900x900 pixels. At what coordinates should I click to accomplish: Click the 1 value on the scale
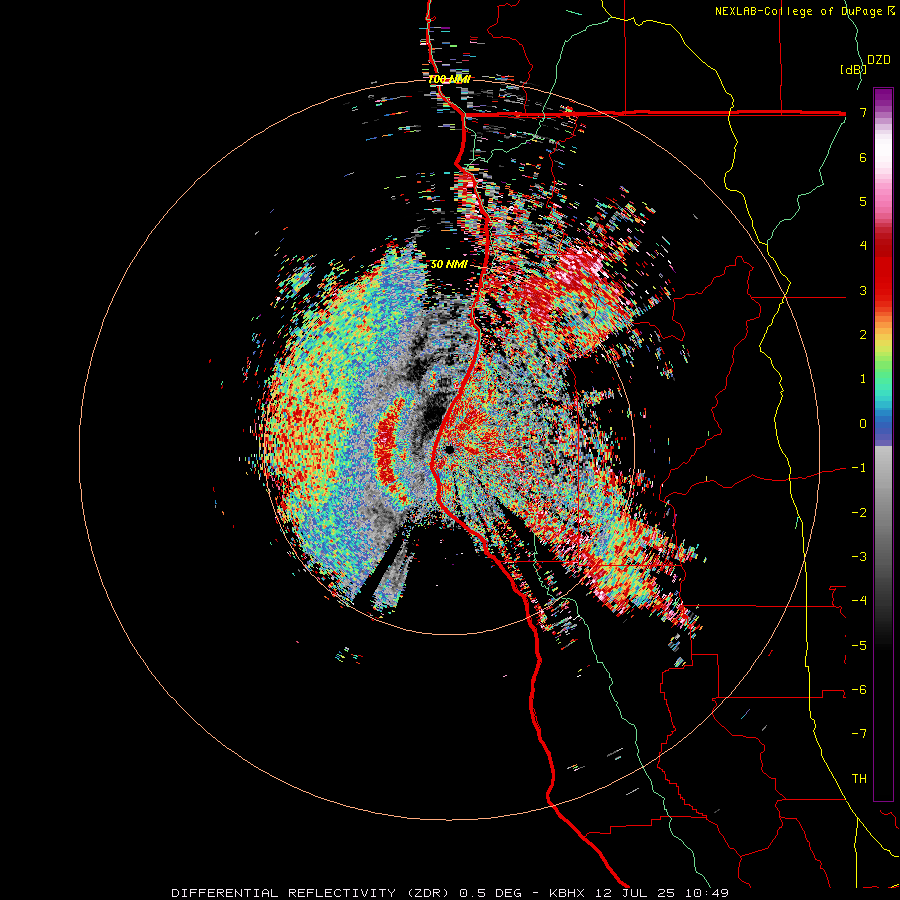(863, 379)
